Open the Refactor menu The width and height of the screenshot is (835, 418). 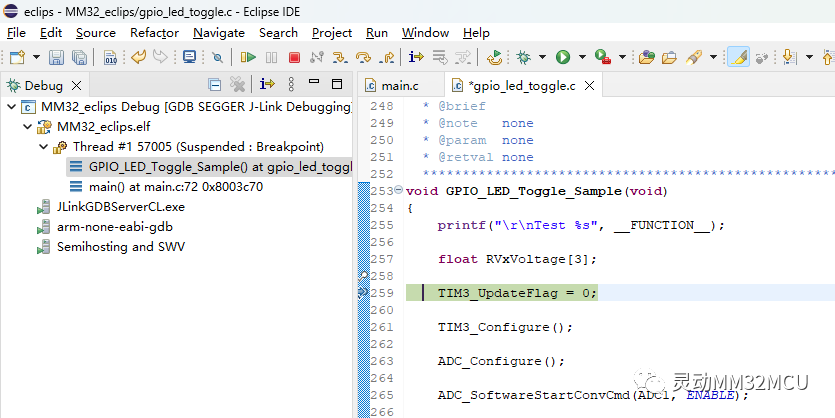click(154, 33)
